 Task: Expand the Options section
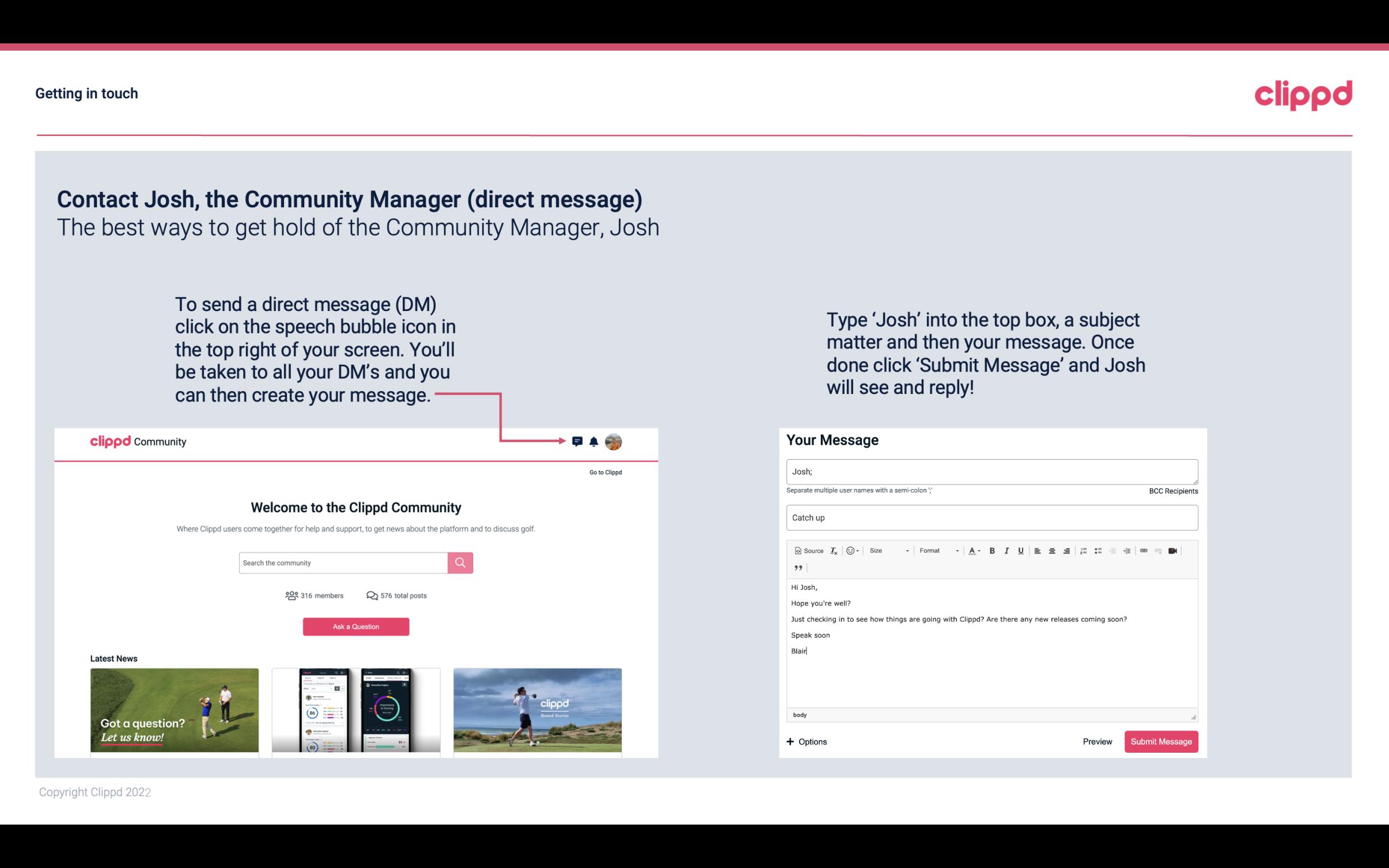[807, 741]
